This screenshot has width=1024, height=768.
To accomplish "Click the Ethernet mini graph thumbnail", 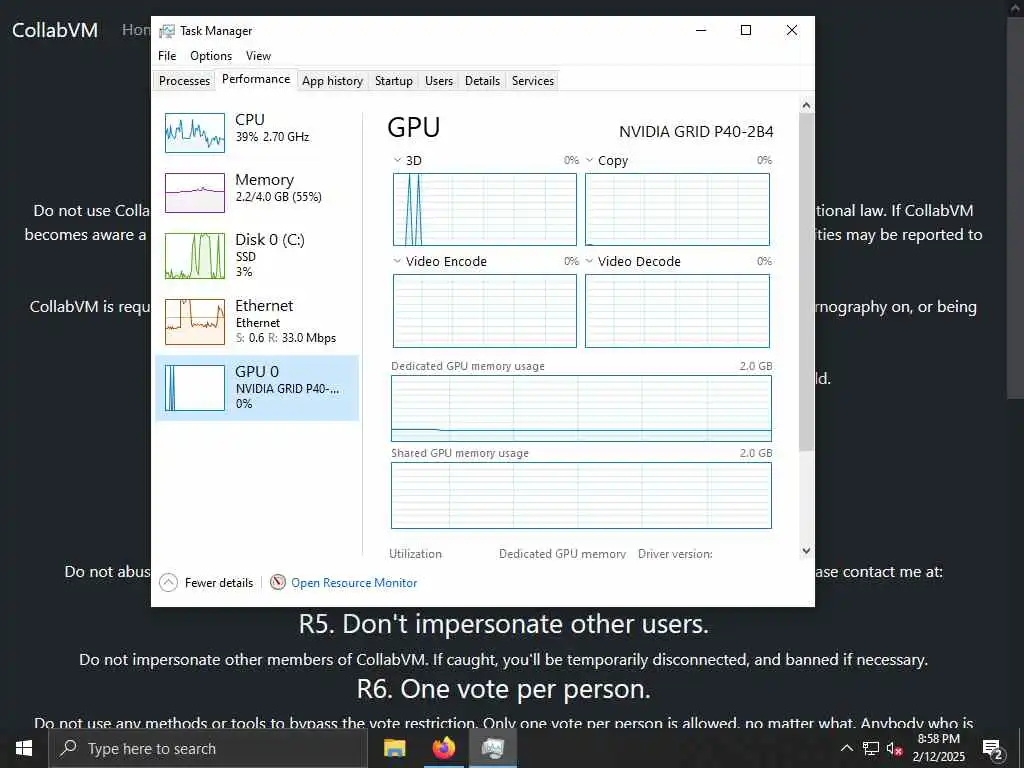I will [195, 321].
